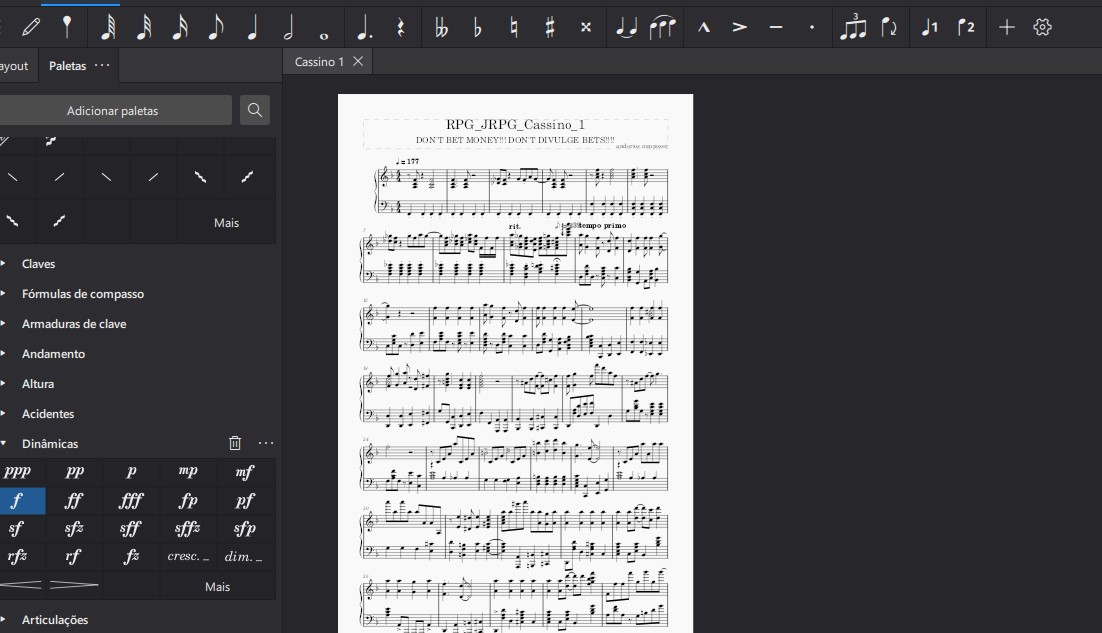Select the pp dynamic
The width and height of the screenshot is (1102, 633).
(74, 472)
